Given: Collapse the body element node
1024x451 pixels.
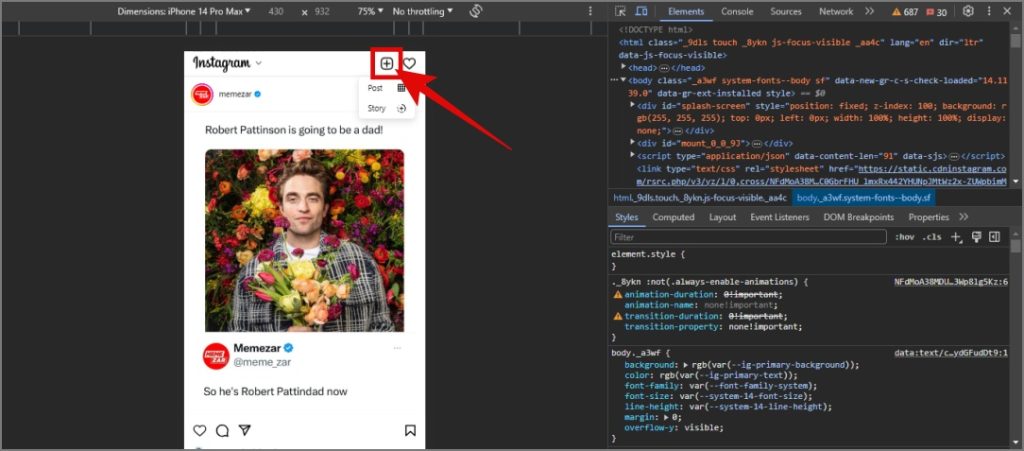Looking at the screenshot, I should (624, 80).
